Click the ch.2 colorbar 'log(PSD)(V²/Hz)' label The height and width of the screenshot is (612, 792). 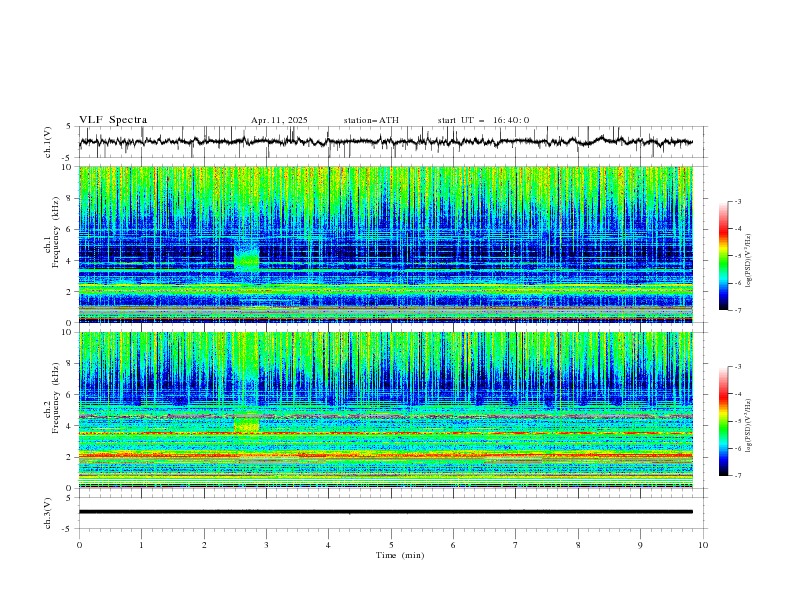coord(749,426)
